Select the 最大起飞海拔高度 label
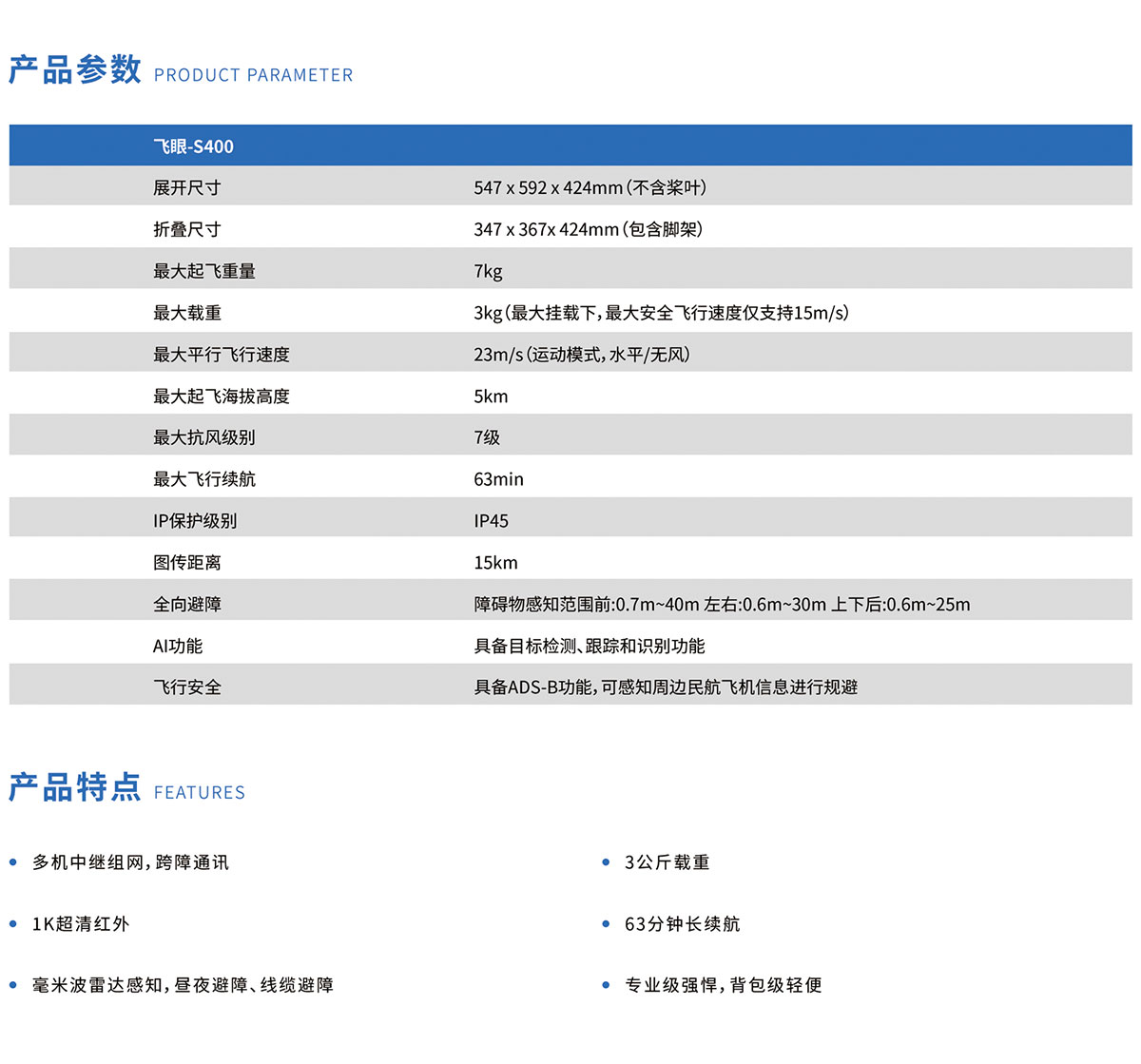The height and width of the screenshot is (1064, 1141). click(222, 397)
